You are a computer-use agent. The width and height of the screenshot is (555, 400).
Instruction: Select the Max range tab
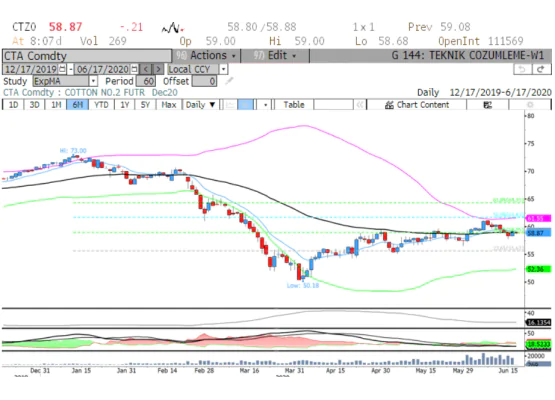[168, 105]
